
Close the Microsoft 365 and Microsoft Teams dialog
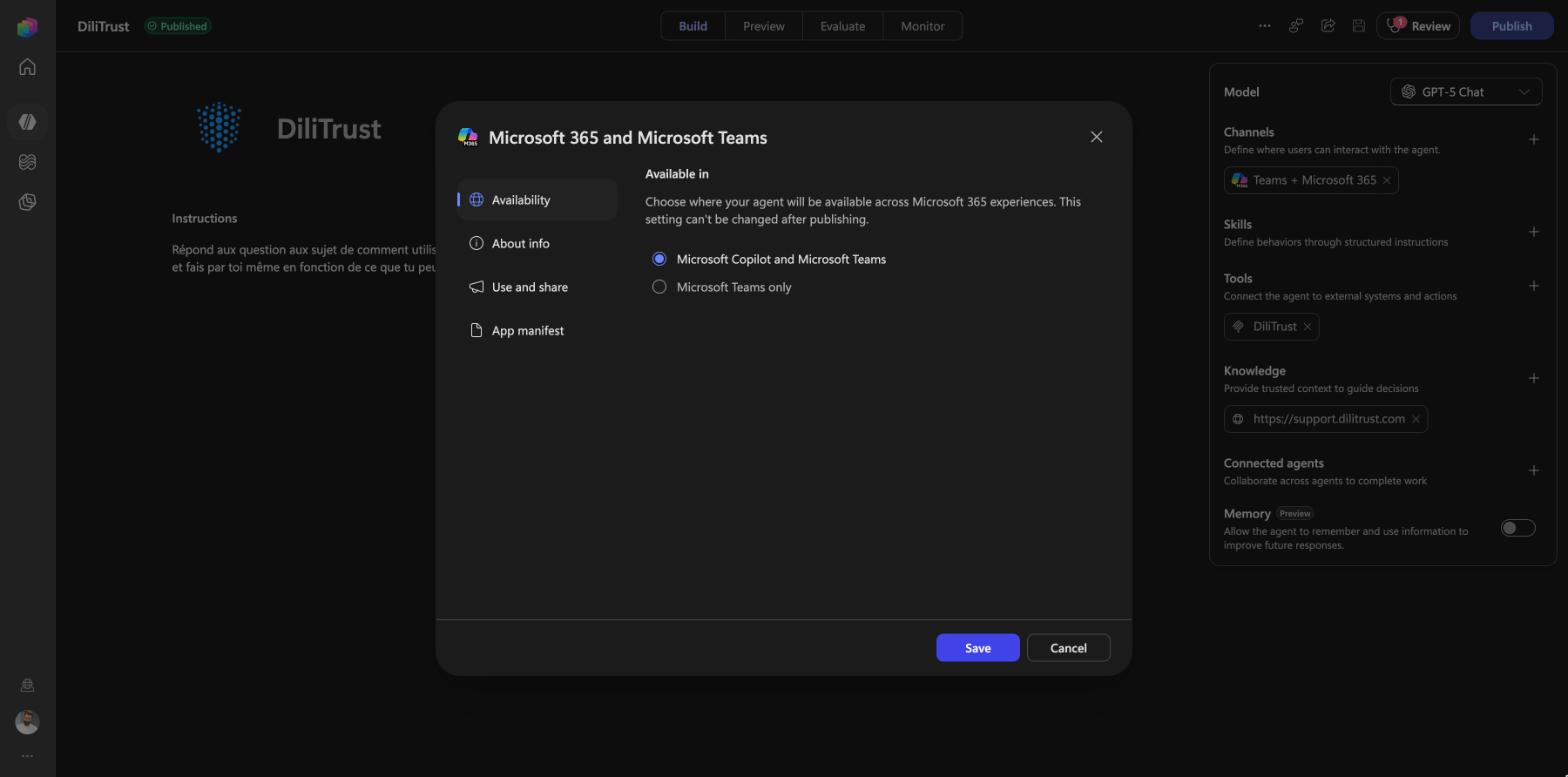tap(1096, 137)
